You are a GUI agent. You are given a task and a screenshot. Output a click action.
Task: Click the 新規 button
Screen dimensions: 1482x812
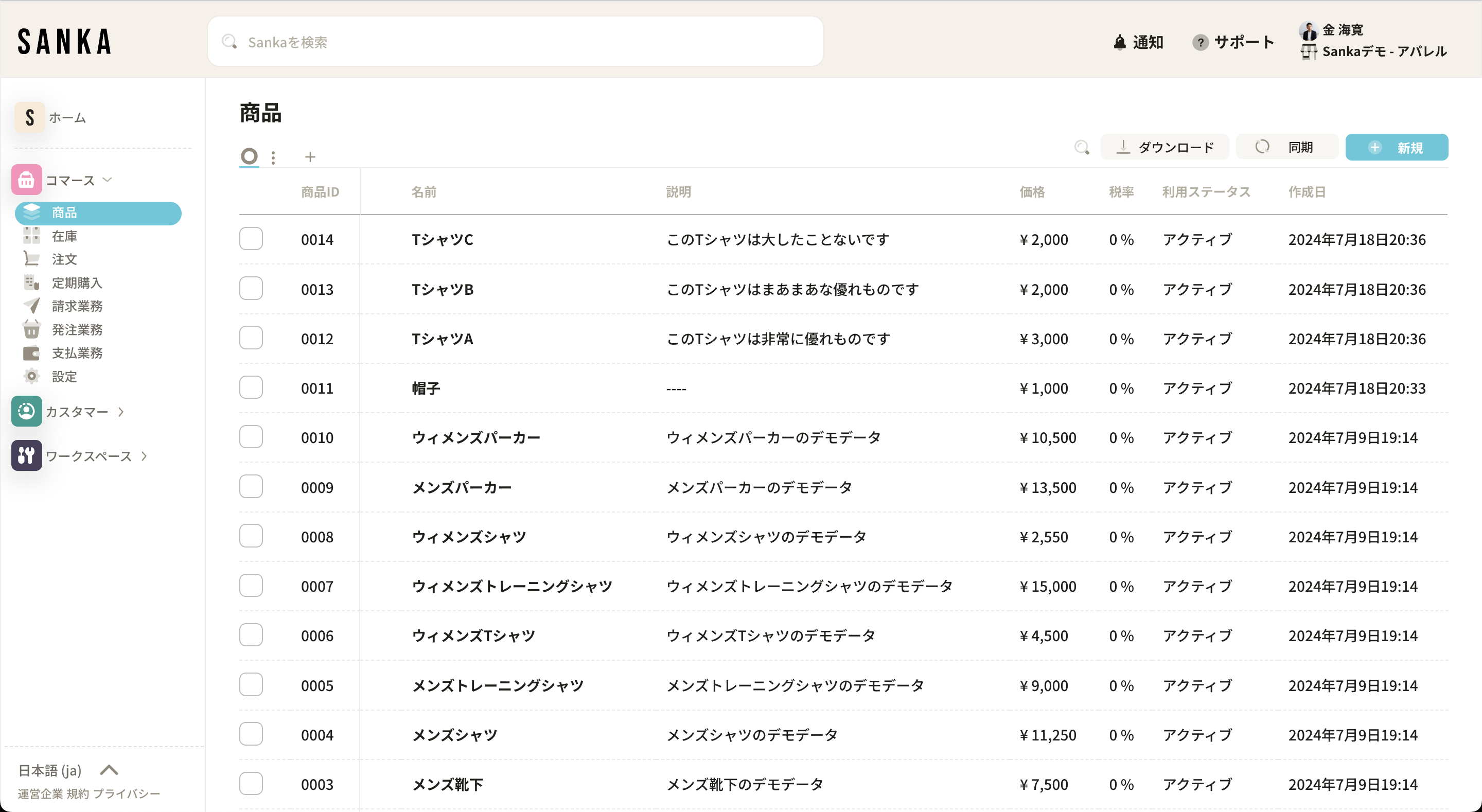coord(1396,147)
